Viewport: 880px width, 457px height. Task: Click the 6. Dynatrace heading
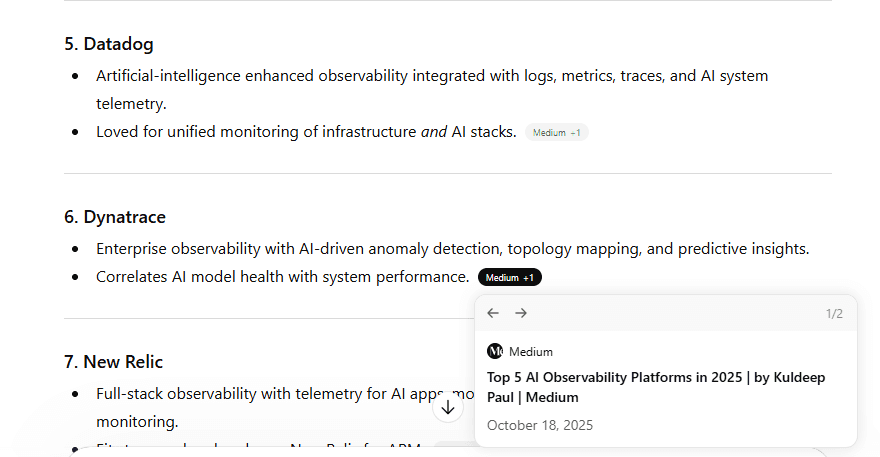115,217
